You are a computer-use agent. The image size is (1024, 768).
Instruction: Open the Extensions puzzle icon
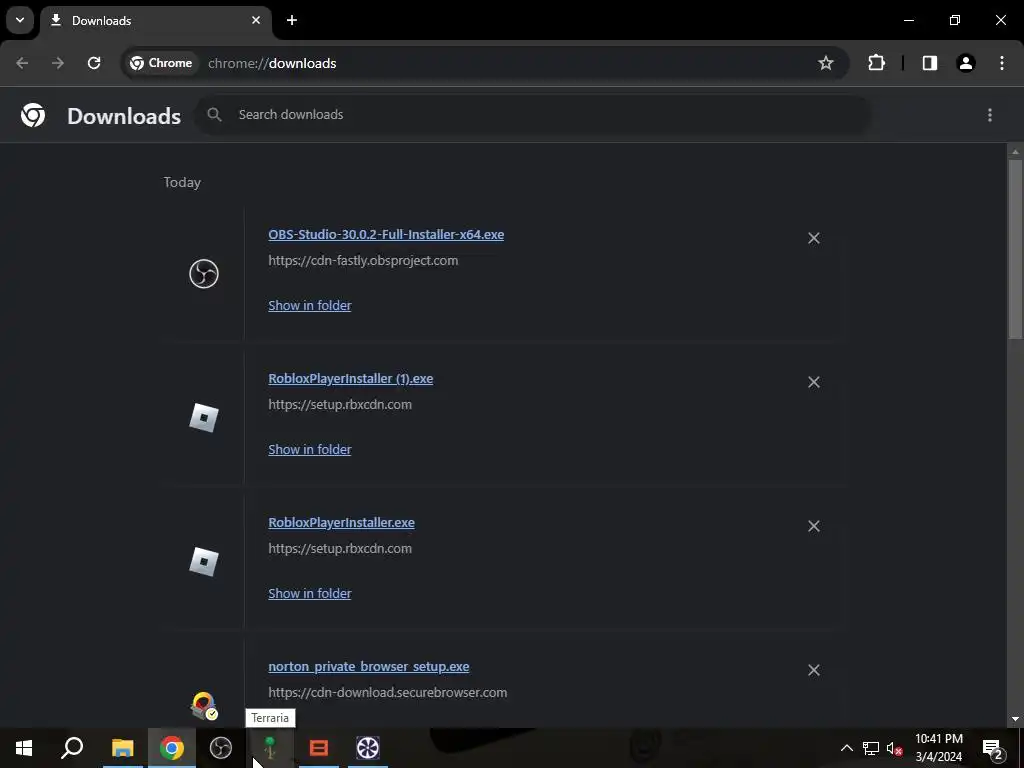click(x=876, y=63)
